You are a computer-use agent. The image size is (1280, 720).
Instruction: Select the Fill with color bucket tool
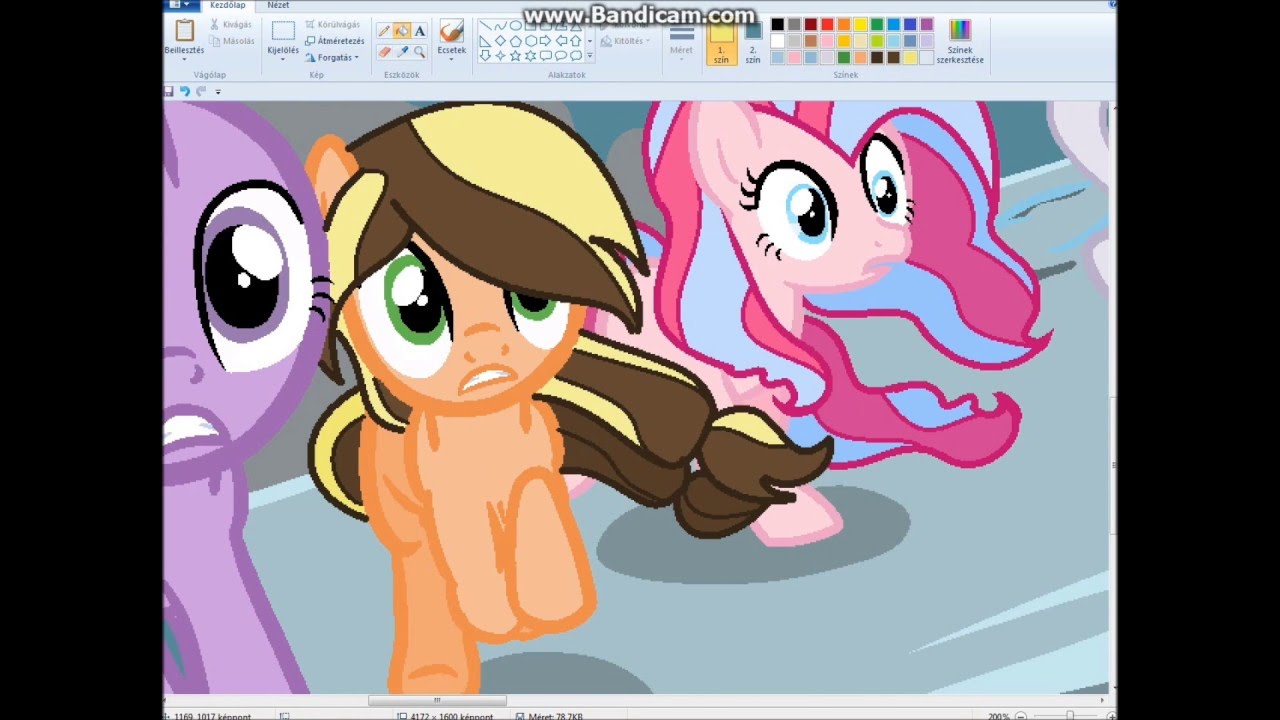[x=401, y=31]
